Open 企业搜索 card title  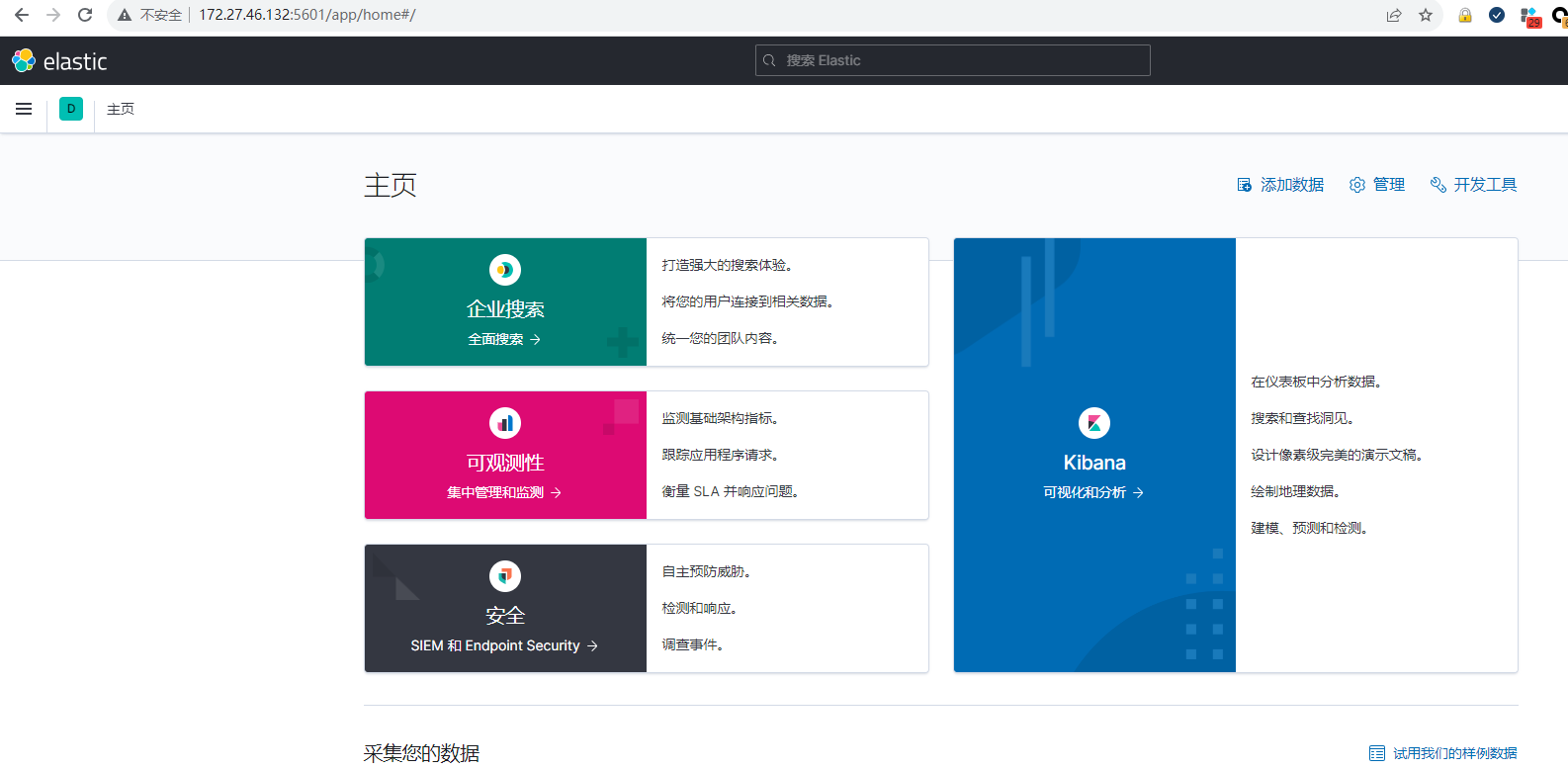tap(505, 309)
